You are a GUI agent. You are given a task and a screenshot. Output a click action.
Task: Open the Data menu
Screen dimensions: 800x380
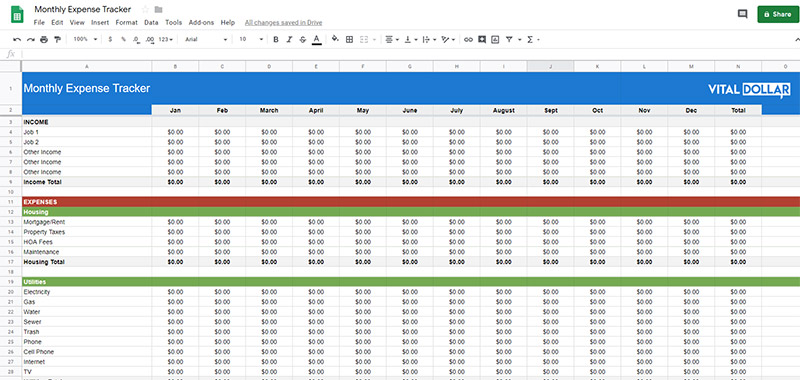[x=151, y=22]
